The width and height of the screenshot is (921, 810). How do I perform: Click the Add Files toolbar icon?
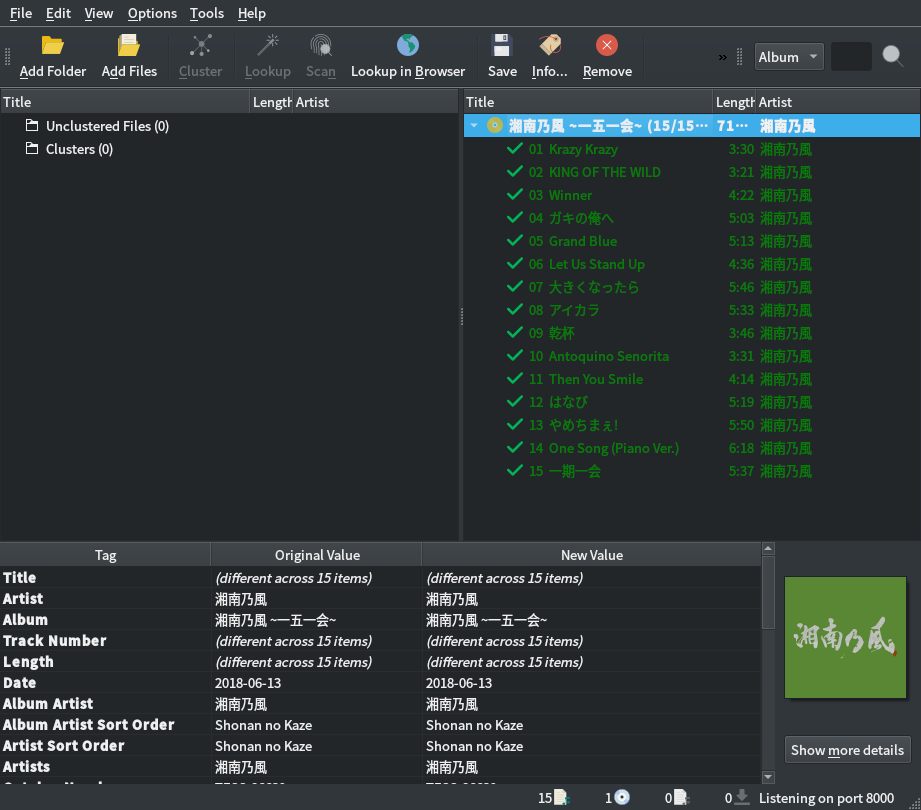point(129,46)
